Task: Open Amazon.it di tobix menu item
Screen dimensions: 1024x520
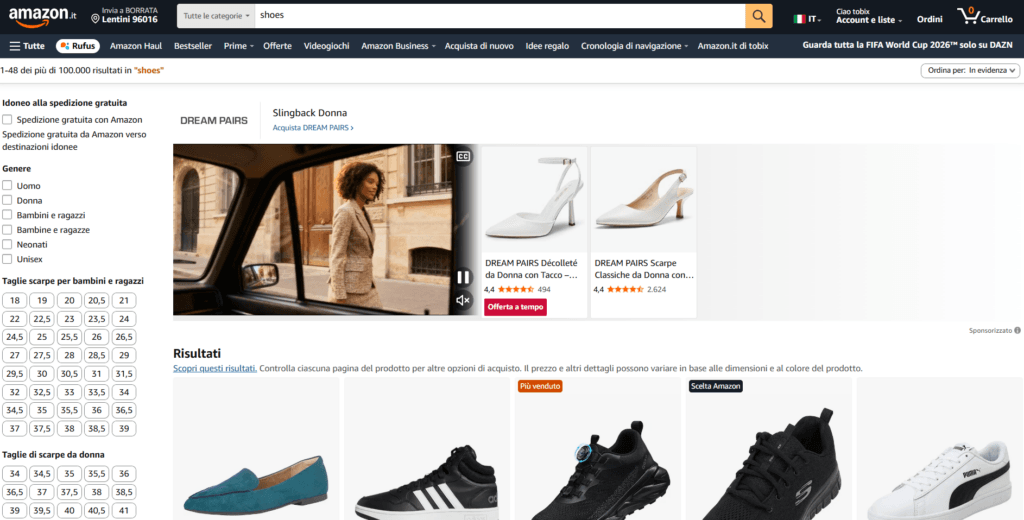Action: [733, 46]
